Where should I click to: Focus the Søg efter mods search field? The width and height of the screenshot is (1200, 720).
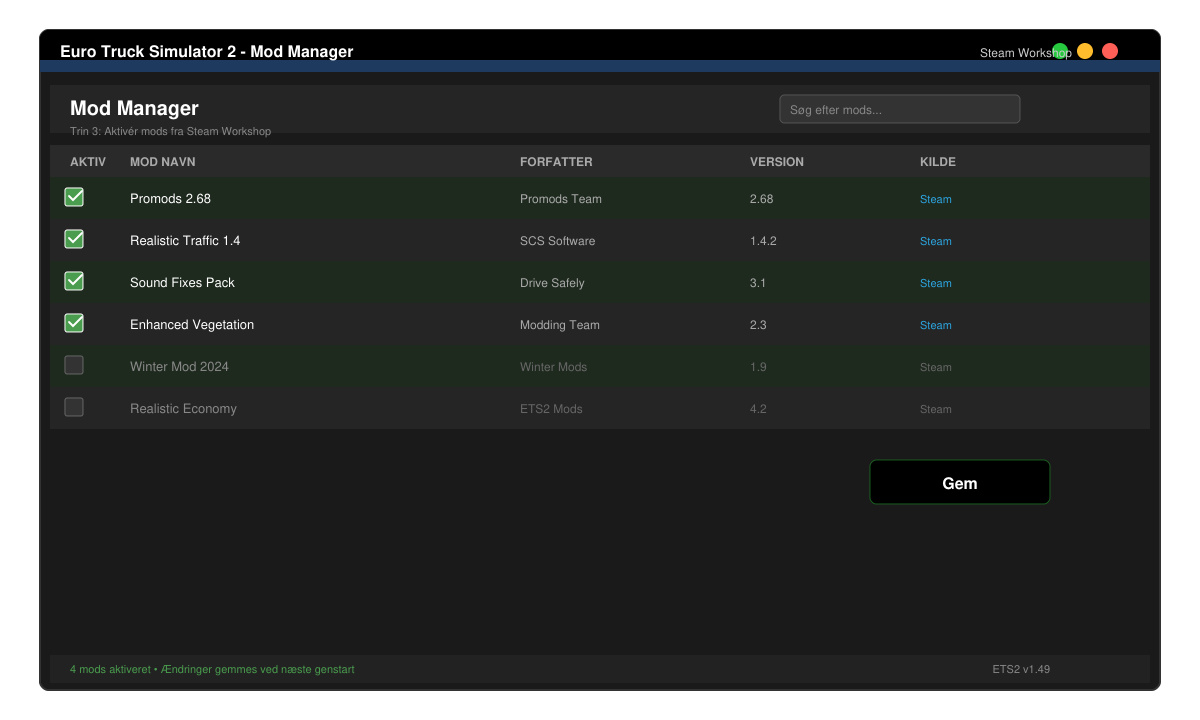coord(900,109)
